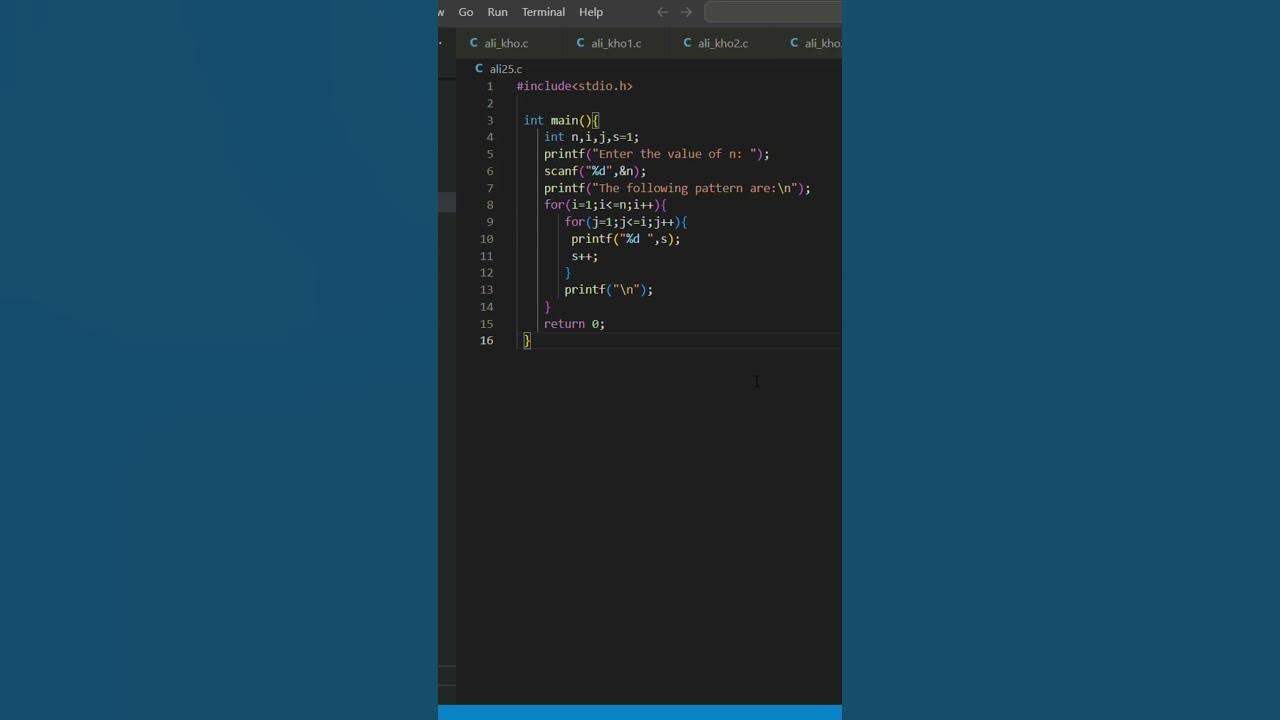
Task: Click line number 1 in the gutter
Action: click(490, 86)
